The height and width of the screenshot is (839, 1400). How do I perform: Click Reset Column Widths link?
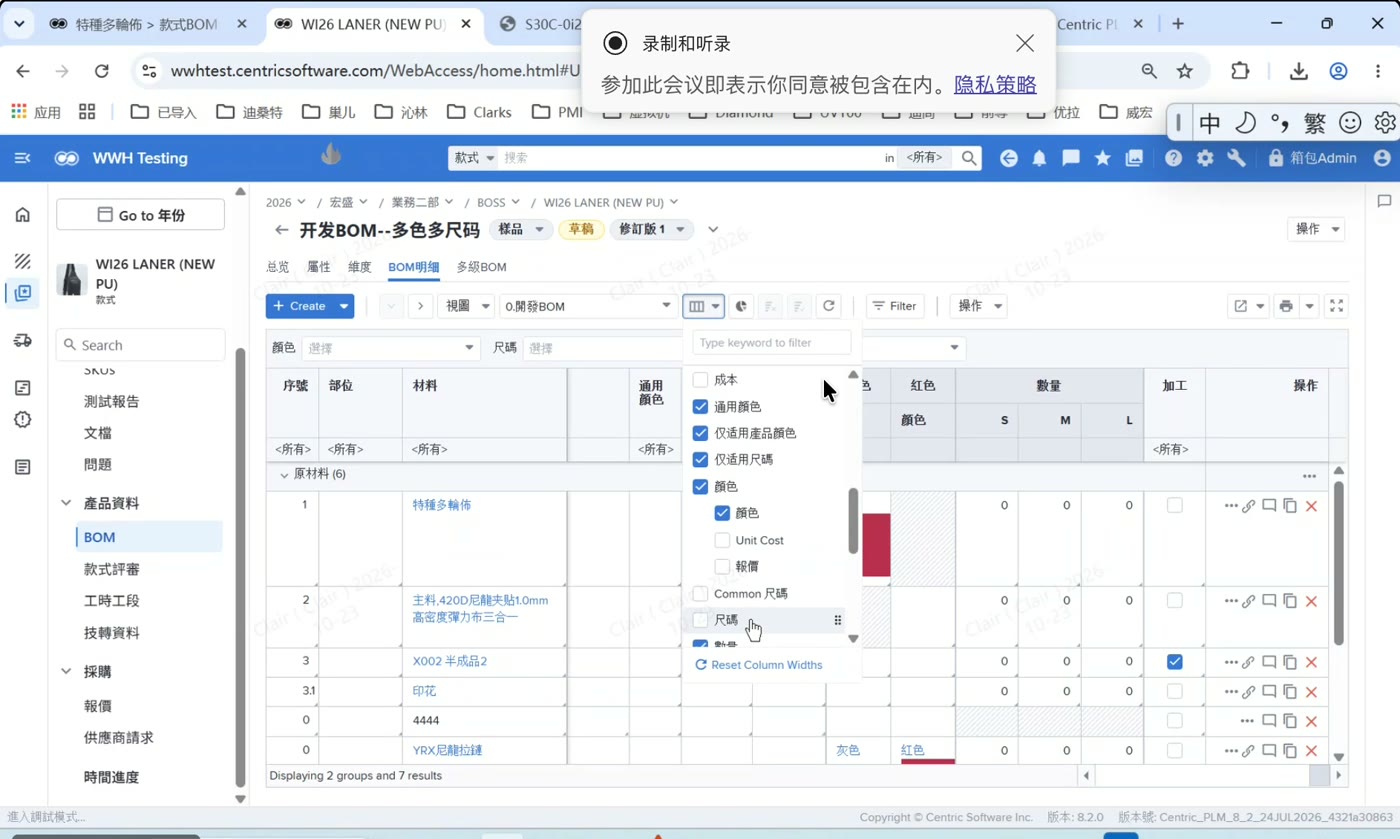click(759, 665)
